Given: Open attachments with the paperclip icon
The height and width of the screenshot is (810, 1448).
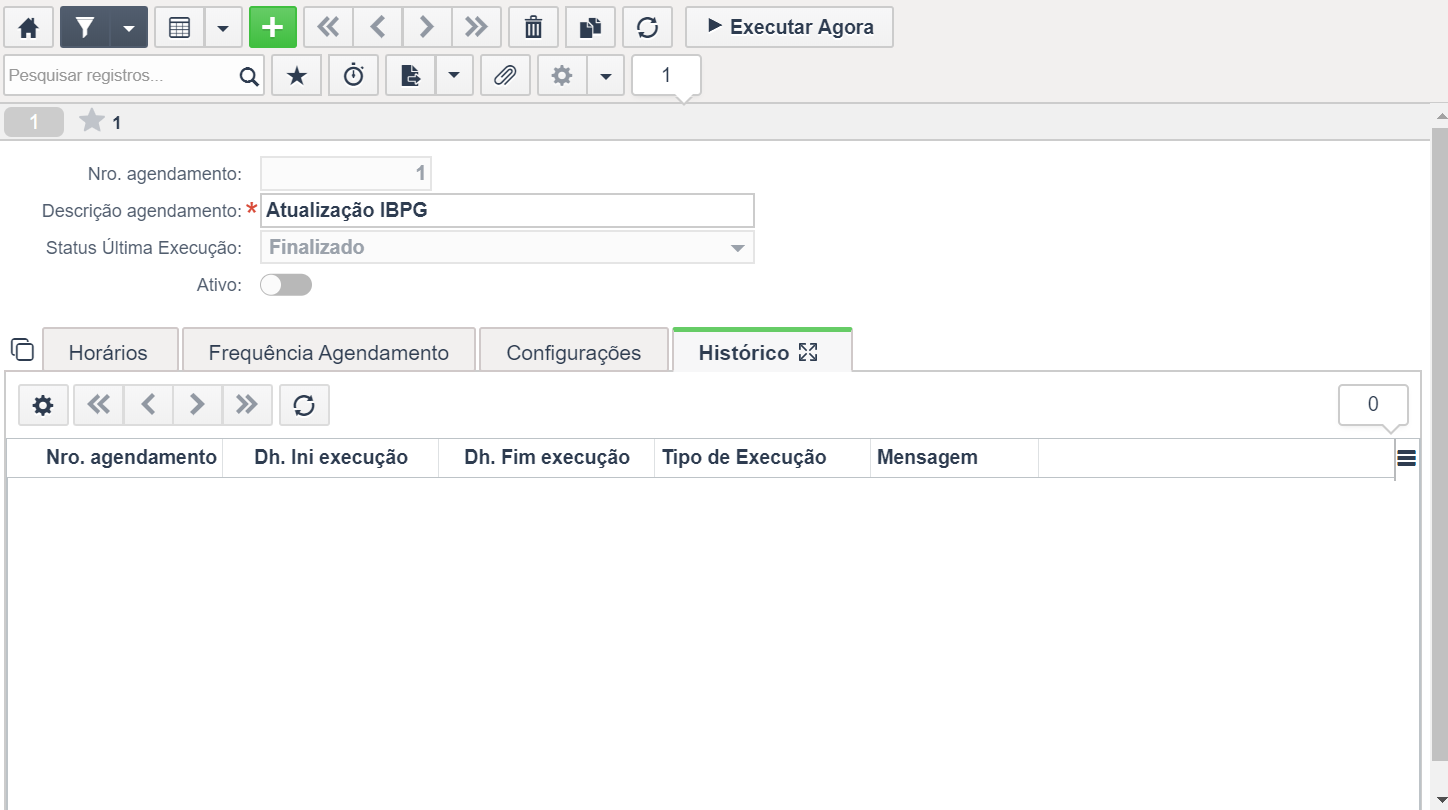Looking at the screenshot, I should click(505, 75).
